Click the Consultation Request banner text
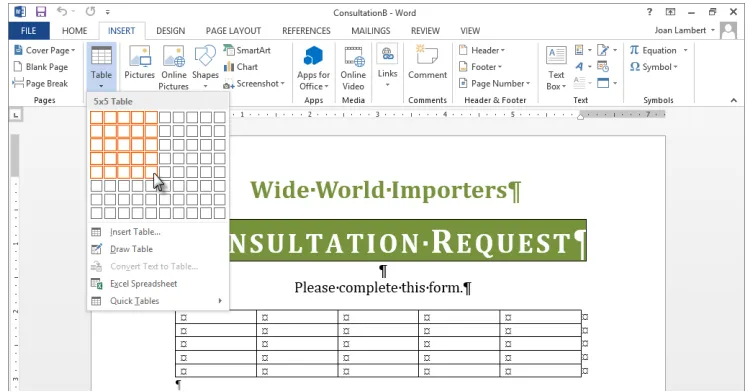The image size is (752, 392). click(x=408, y=241)
